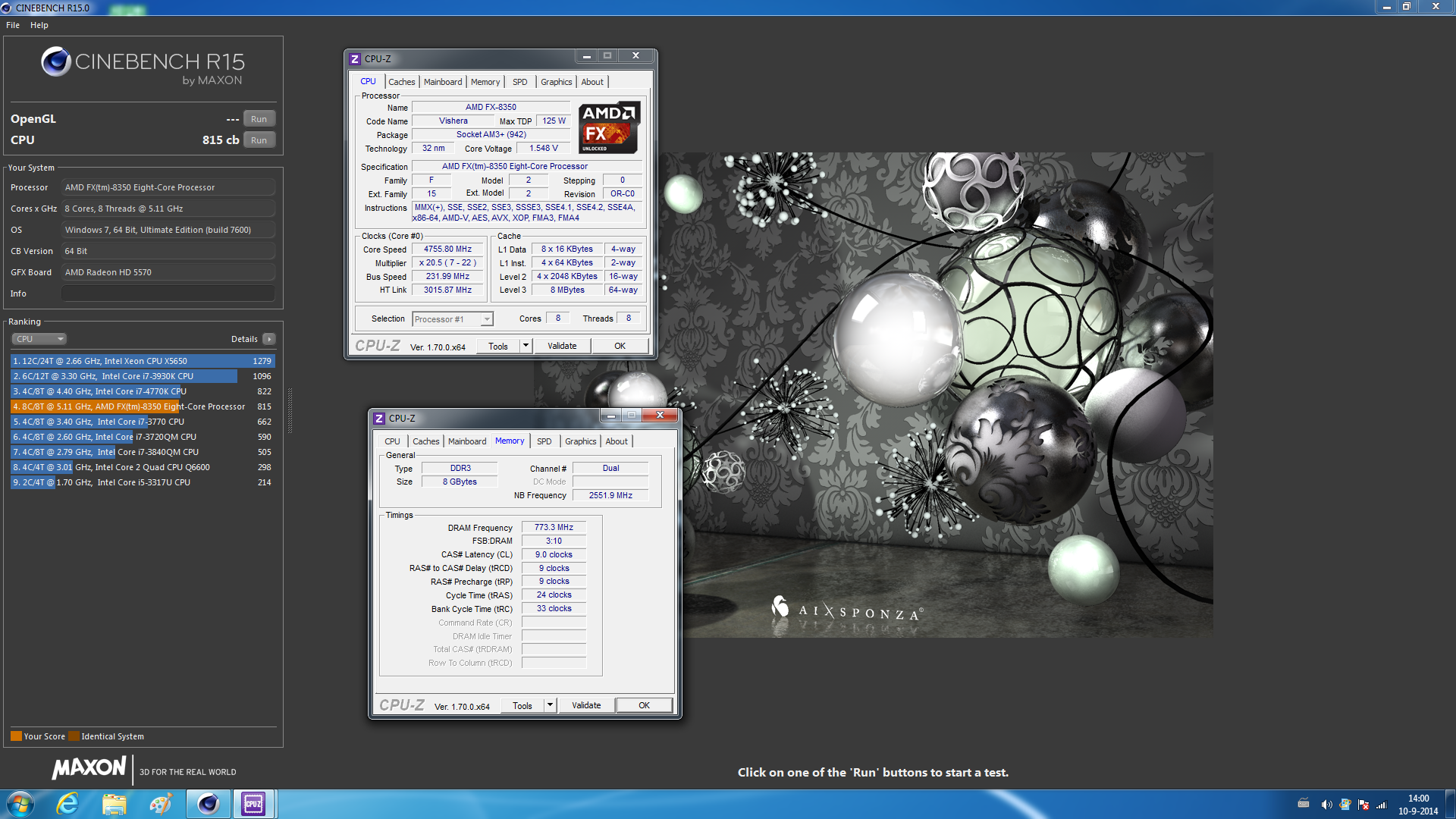The width and height of the screenshot is (1456, 819).
Task: Open the File menu
Action: [13, 25]
